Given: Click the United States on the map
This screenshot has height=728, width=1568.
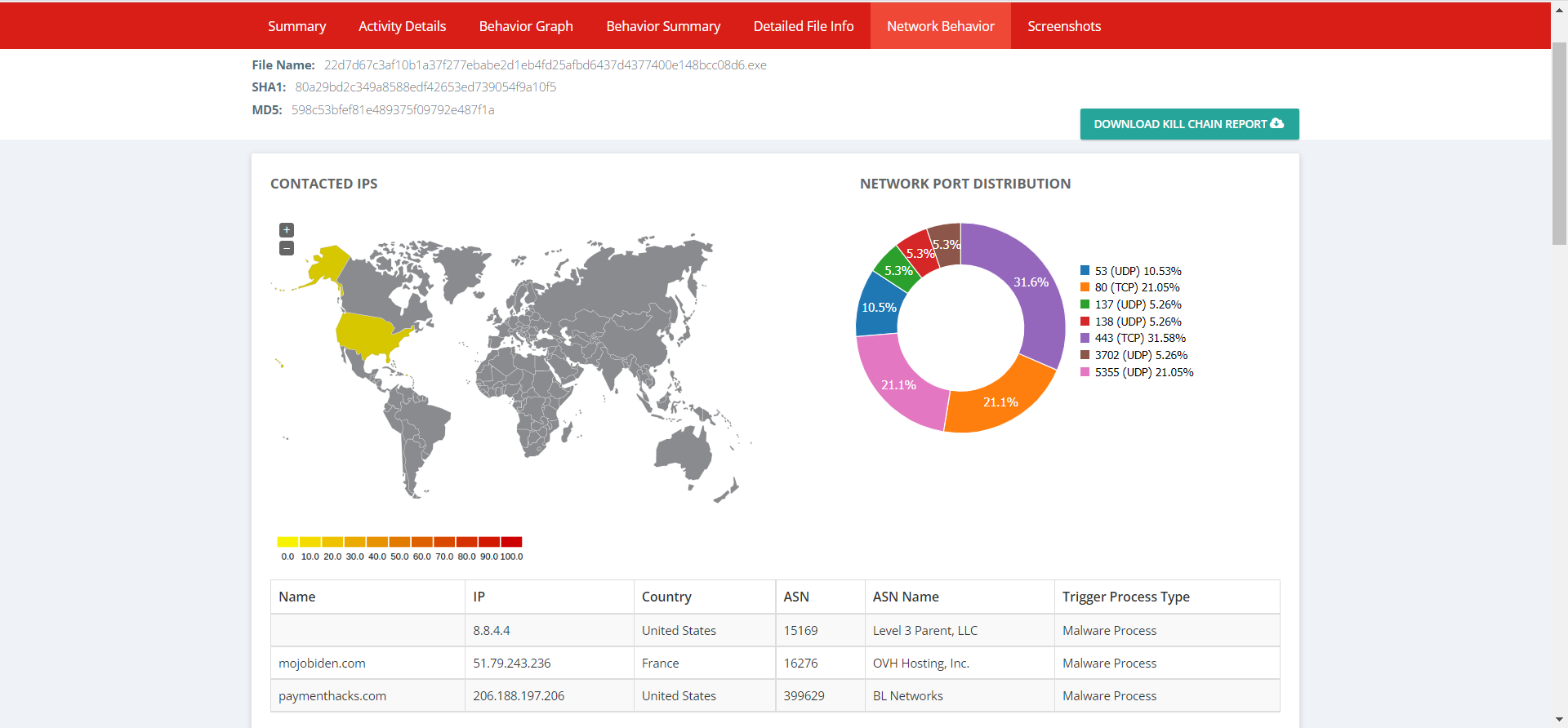Looking at the screenshot, I should click(369, 335).
